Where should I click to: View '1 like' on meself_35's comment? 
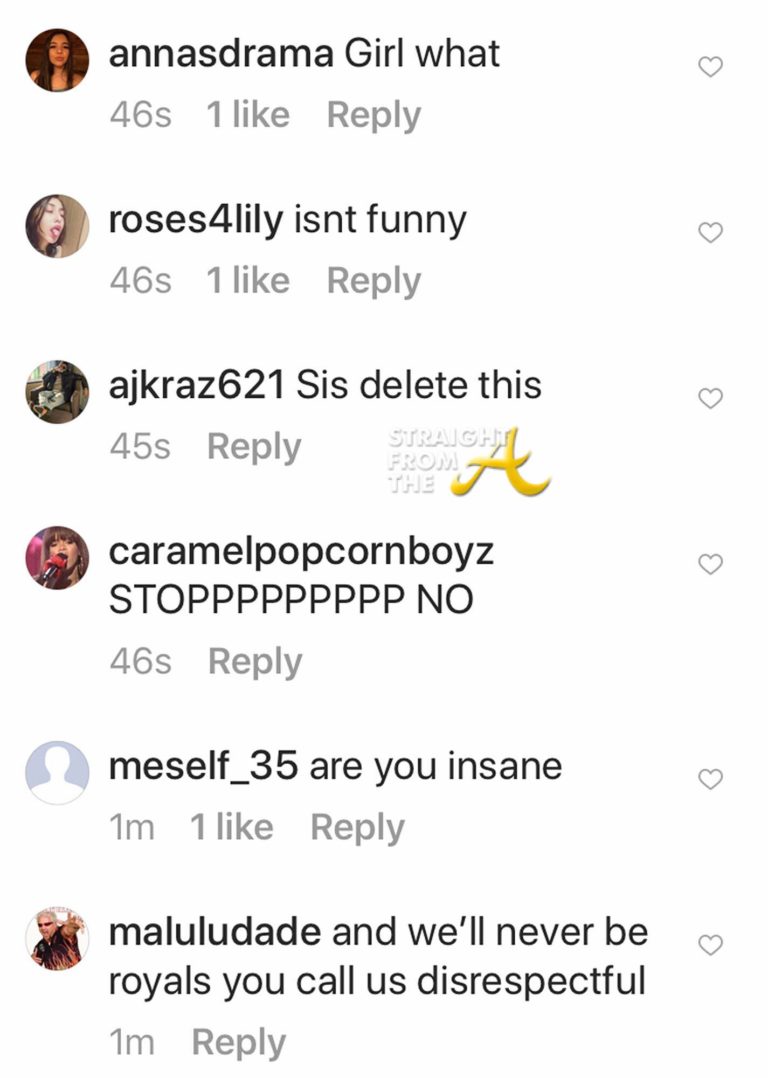point(230,827)
